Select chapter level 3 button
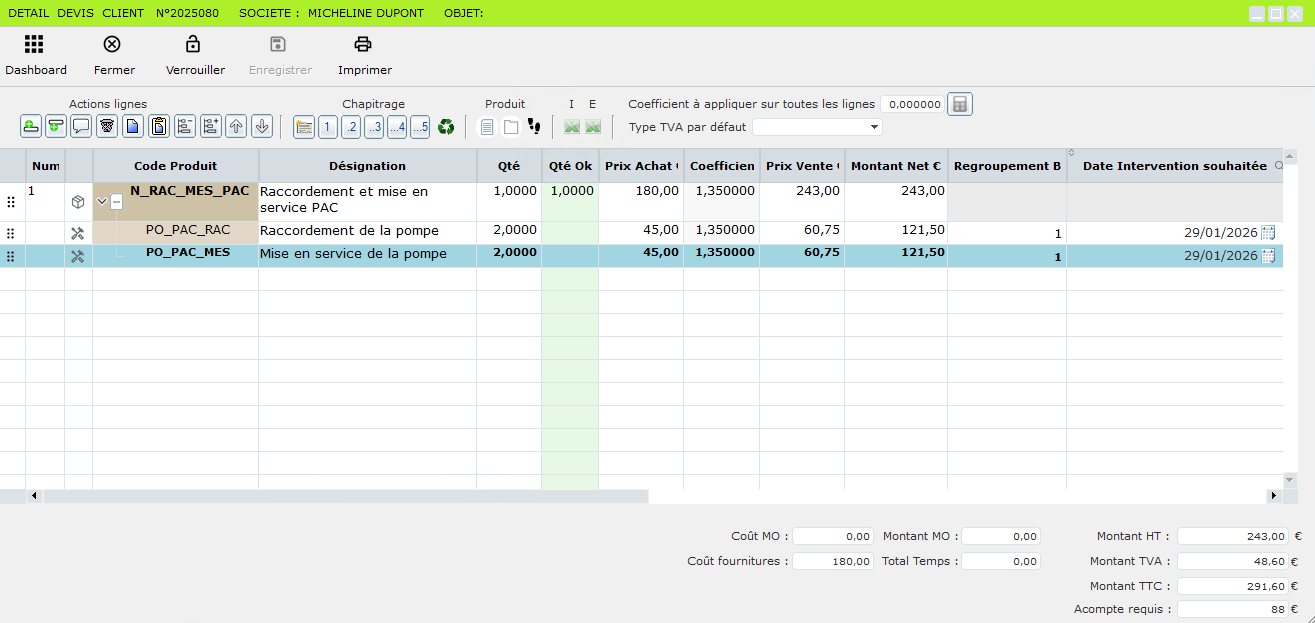The image size is (1315, 623). click(374, 127)
